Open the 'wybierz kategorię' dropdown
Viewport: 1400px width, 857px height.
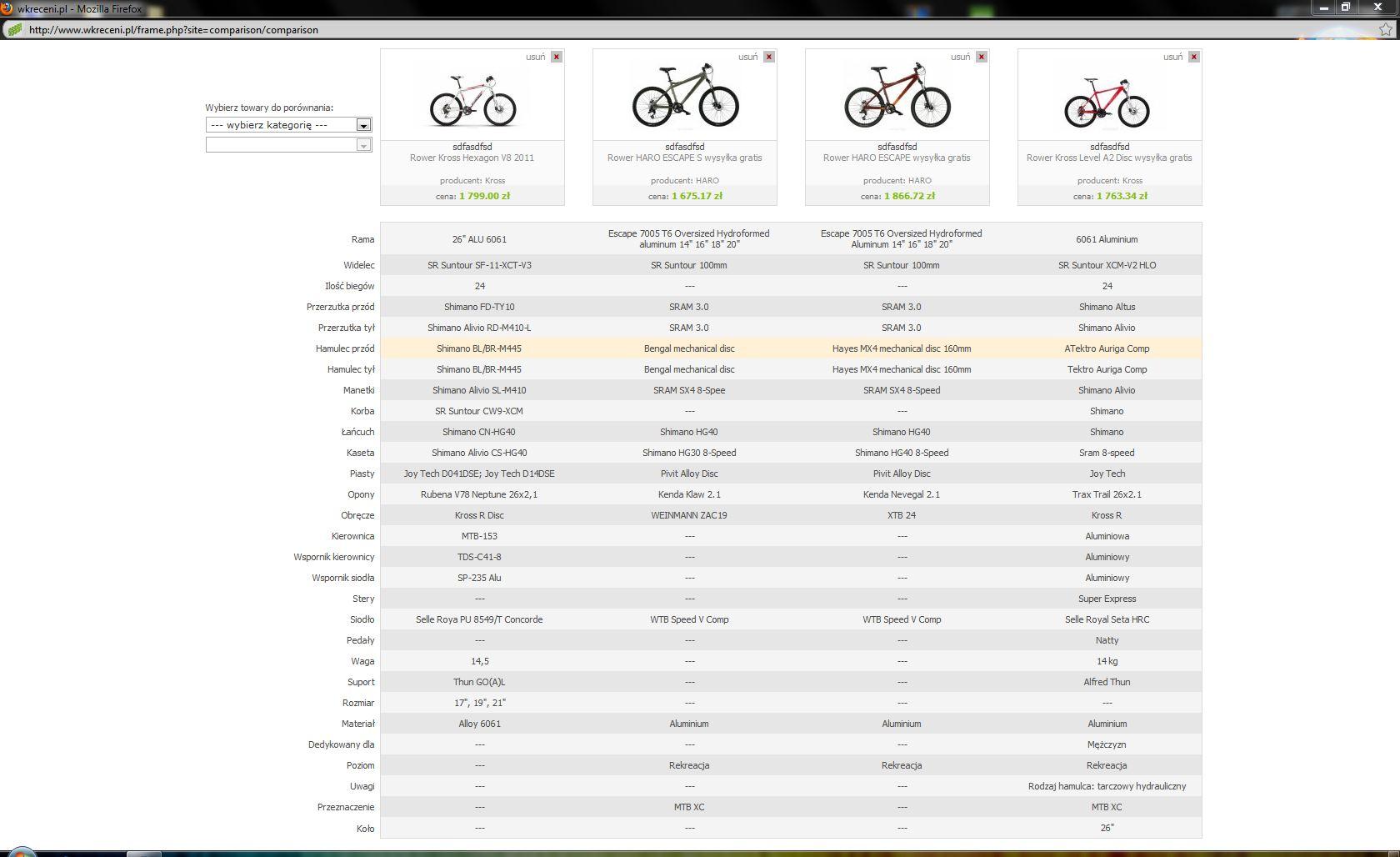288,125
